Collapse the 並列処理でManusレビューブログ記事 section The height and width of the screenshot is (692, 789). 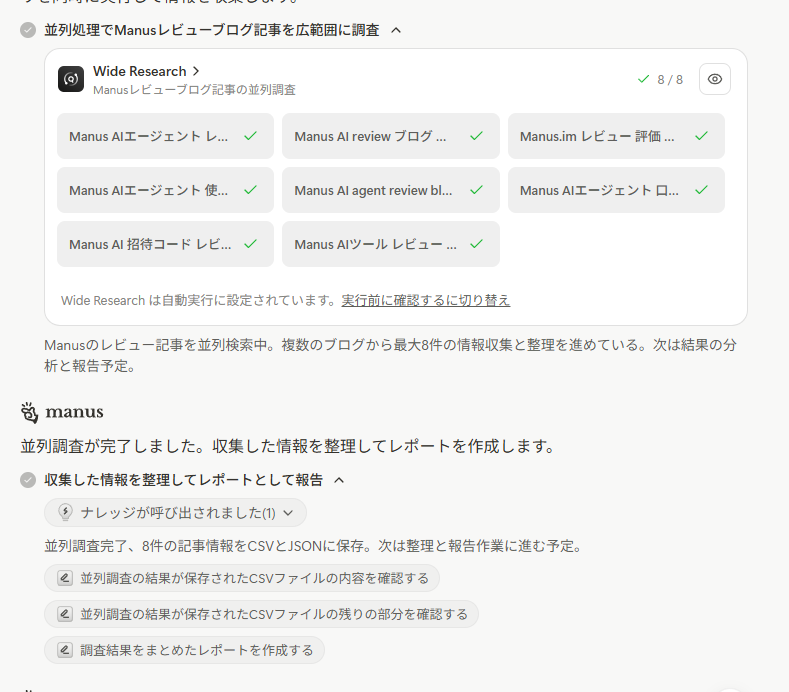click(x=396, y=30)
